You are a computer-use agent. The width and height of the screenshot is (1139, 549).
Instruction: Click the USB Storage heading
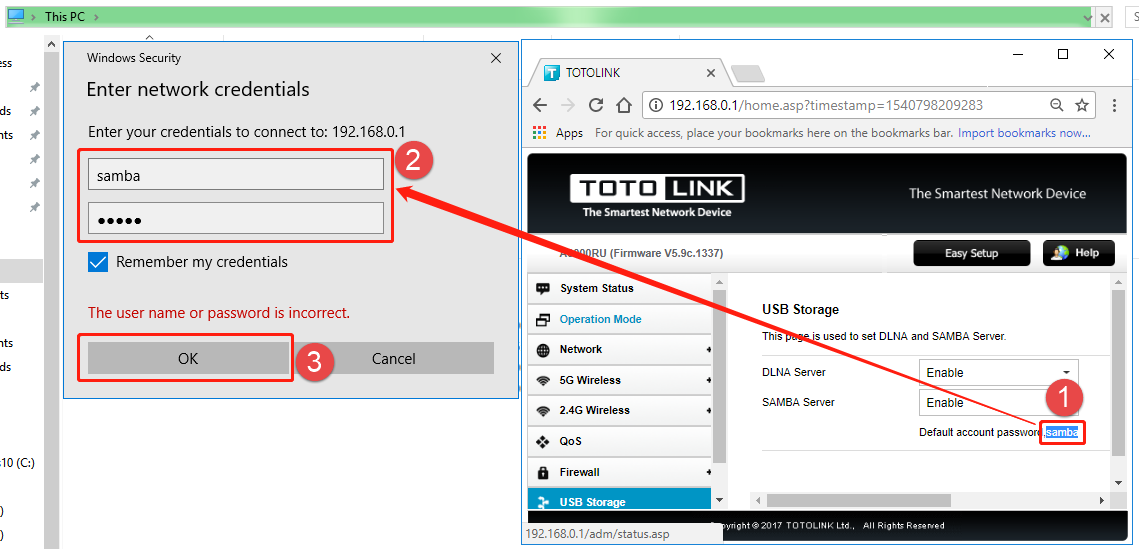pos(800,309)
